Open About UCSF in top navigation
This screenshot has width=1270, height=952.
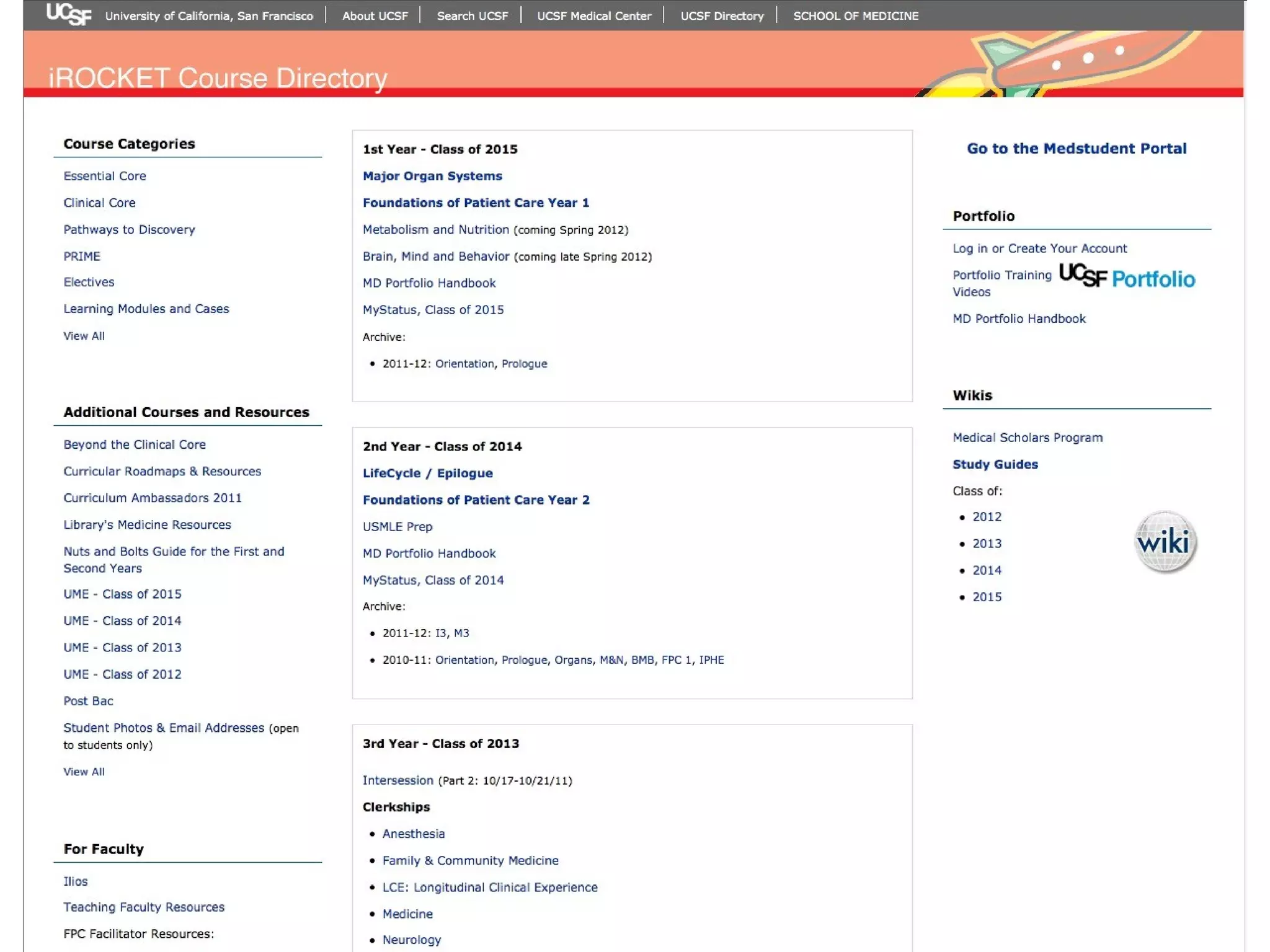point(375,15)
